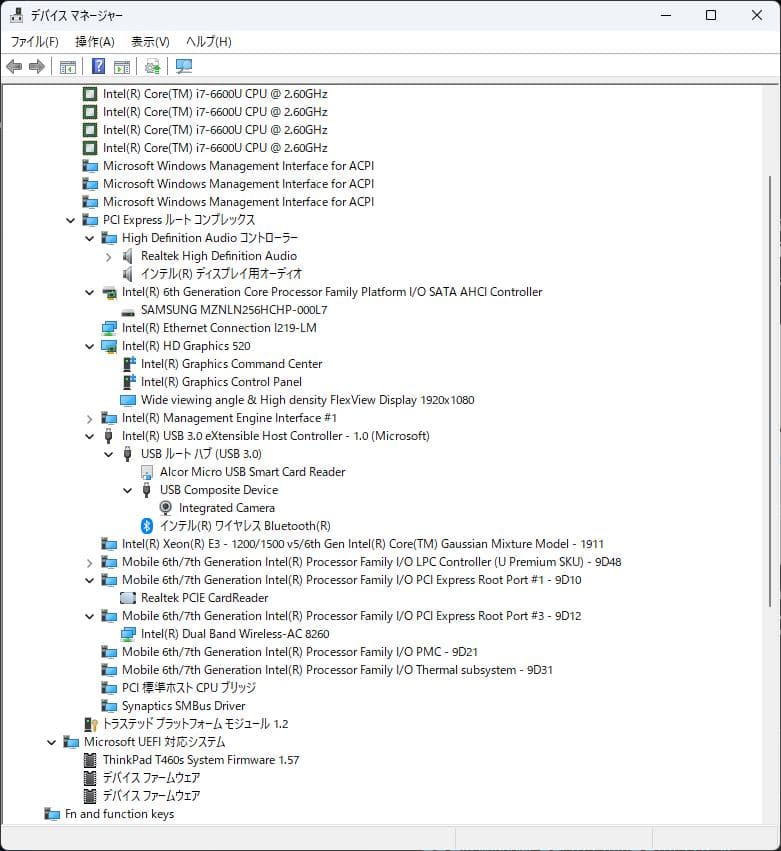Select SAMSUNG MZNLN256HCHP-000L7 drive entry
The width and height of the screenshot is (781, 851).
point(233,310)
